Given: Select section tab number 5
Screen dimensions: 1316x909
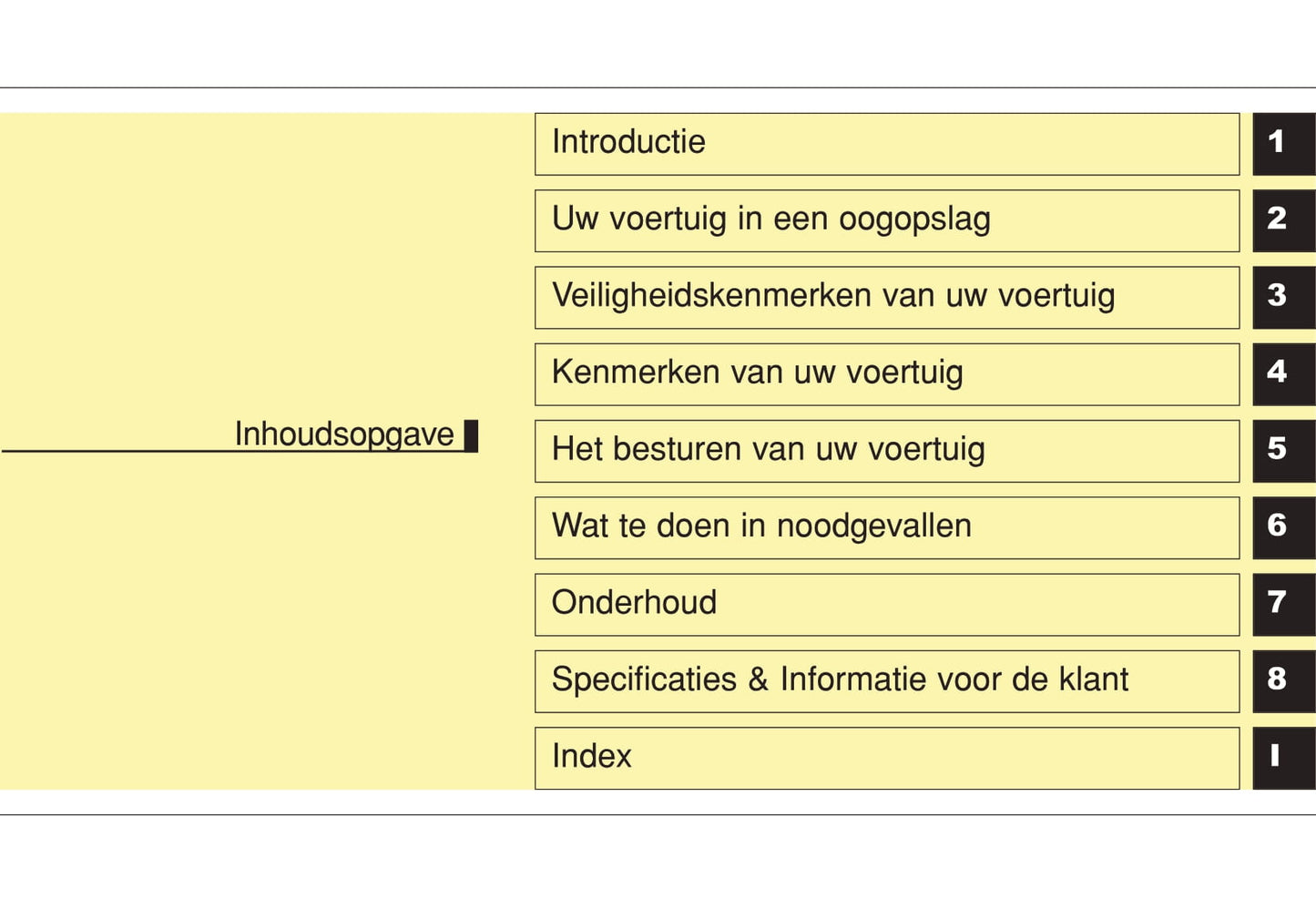Looking at the screenshot, I should [1282, 451].
